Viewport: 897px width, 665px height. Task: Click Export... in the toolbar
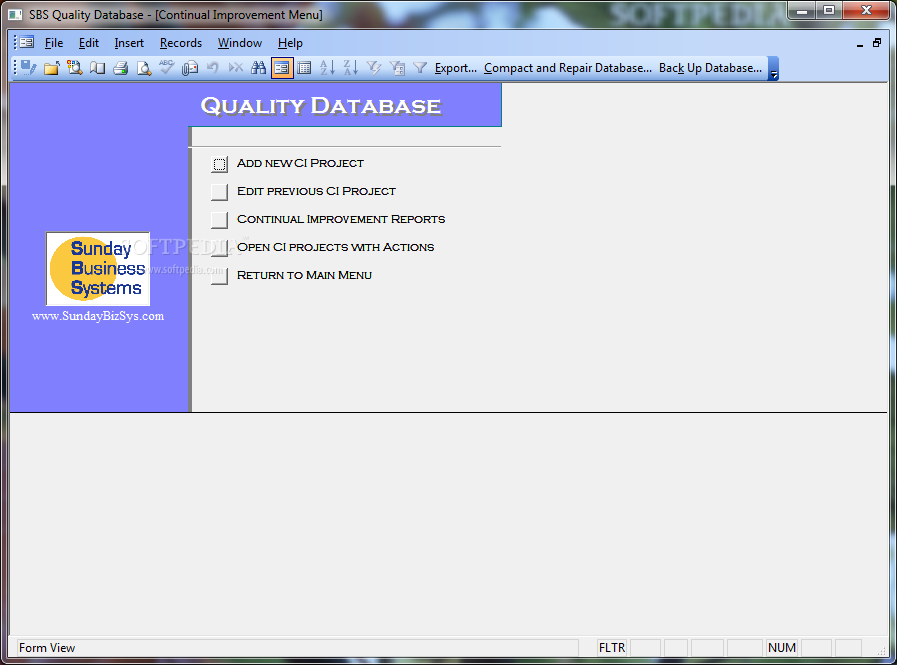[x=455, y=68]
